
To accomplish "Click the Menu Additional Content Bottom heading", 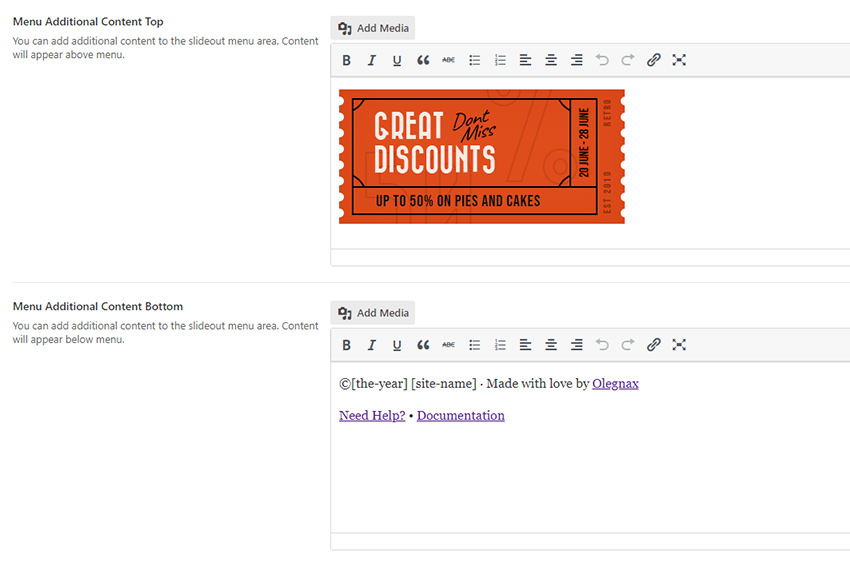I will [x=98, y=306].
